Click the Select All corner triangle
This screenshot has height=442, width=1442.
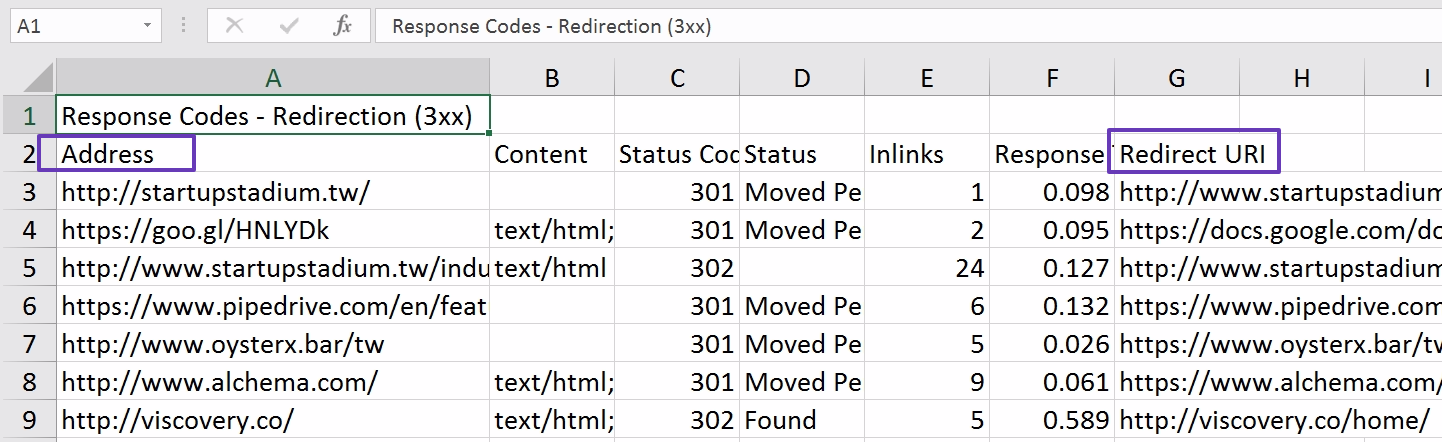(38, 78)
